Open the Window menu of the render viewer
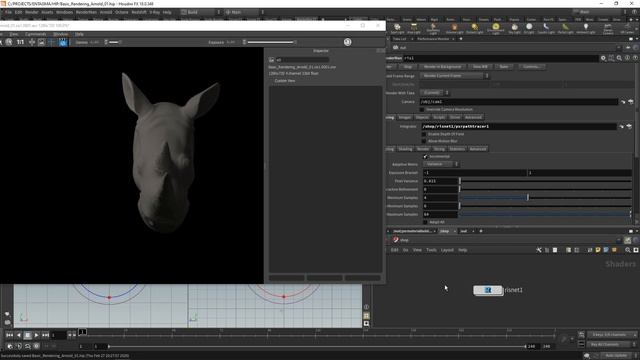Viewport: 640px width, 360px height. (x=60, y=34)
